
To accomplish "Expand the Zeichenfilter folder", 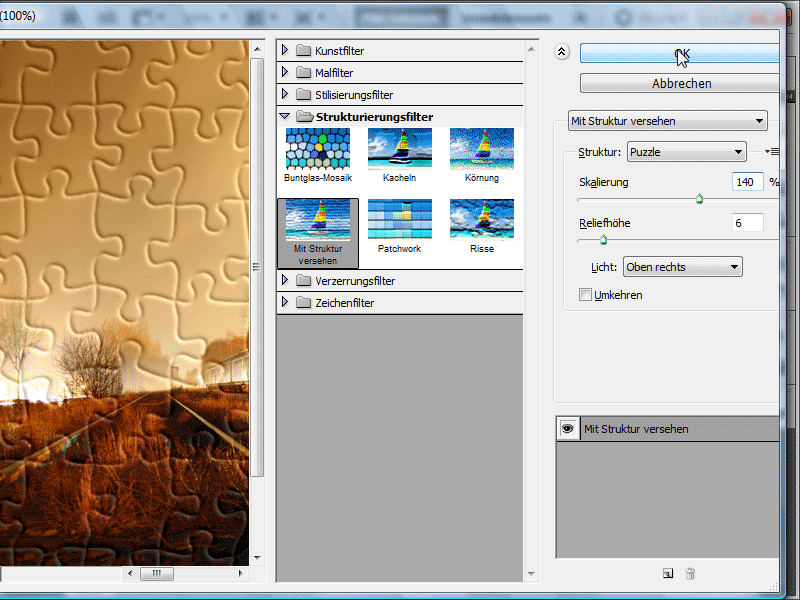I will click(285, 302).
